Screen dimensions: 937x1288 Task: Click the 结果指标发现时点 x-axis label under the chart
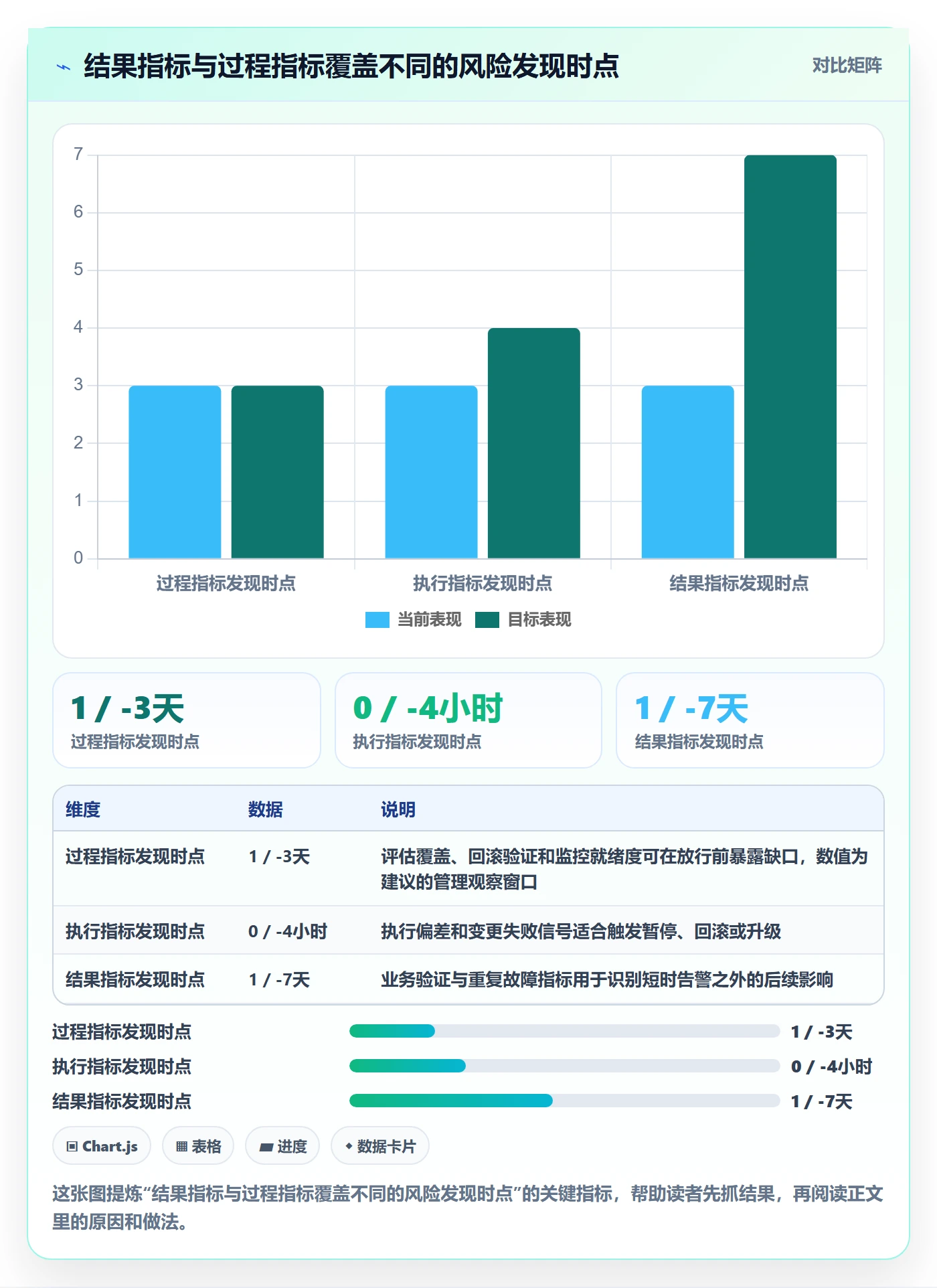coord(739,584)
